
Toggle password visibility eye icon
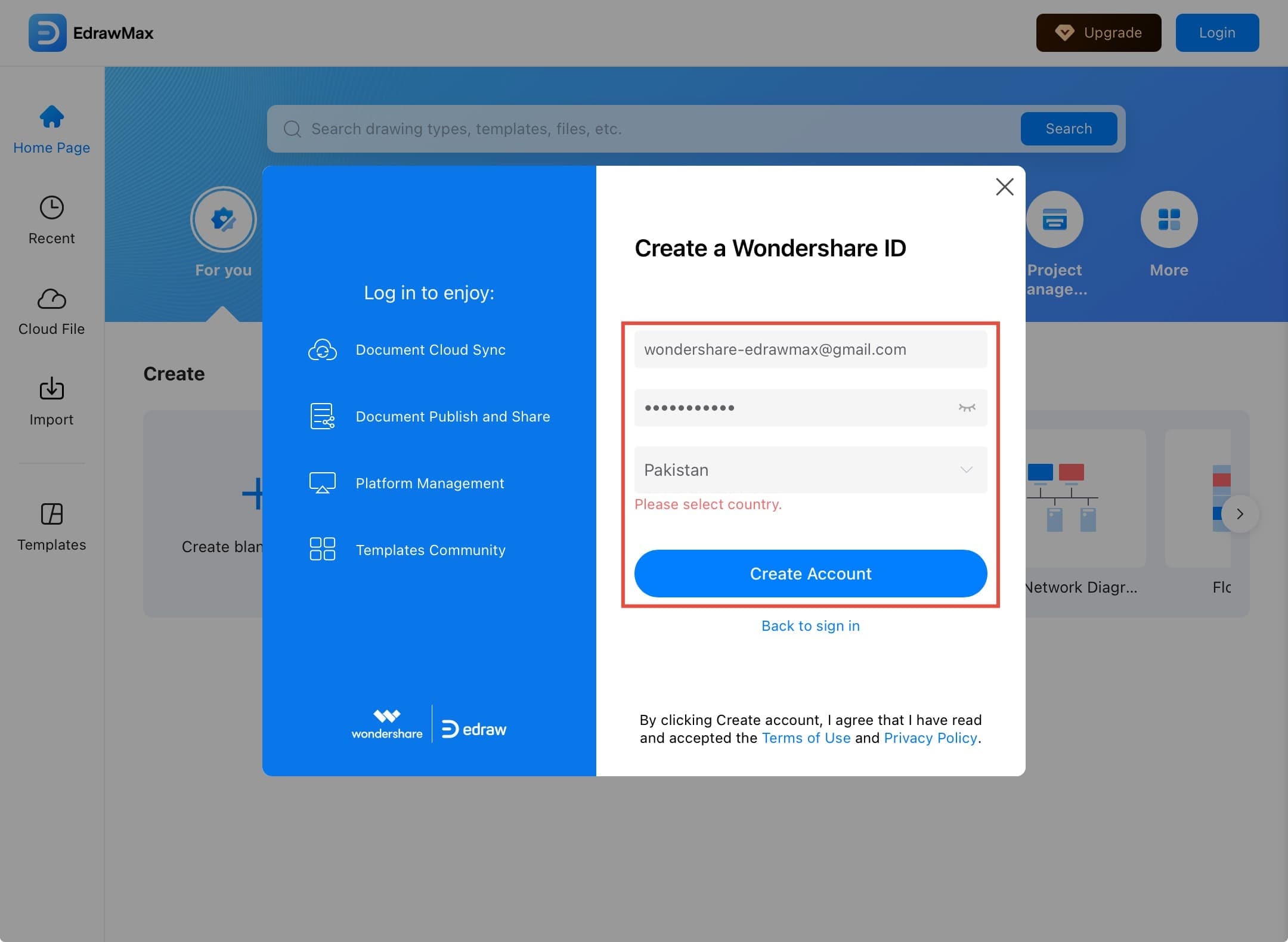pyautogui.click(x=967, y=408)
